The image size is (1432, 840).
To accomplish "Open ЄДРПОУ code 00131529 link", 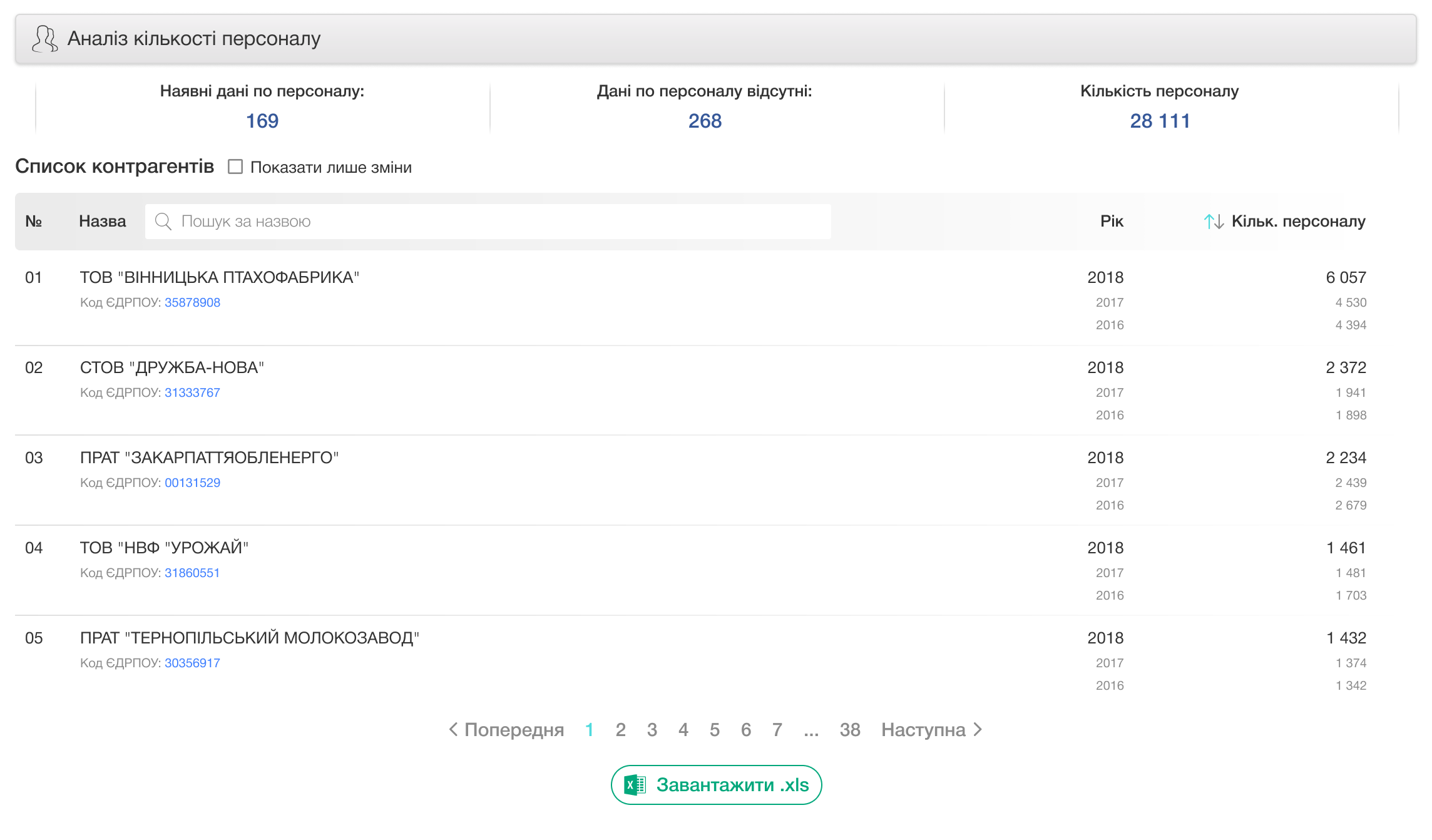I will click(x=192, y=483).
